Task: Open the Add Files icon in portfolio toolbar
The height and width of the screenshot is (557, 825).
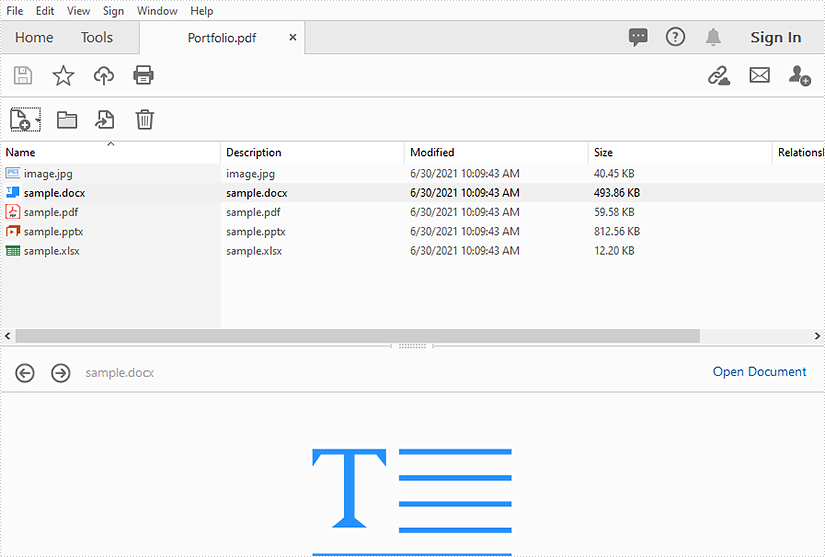Action: [22, 119]
